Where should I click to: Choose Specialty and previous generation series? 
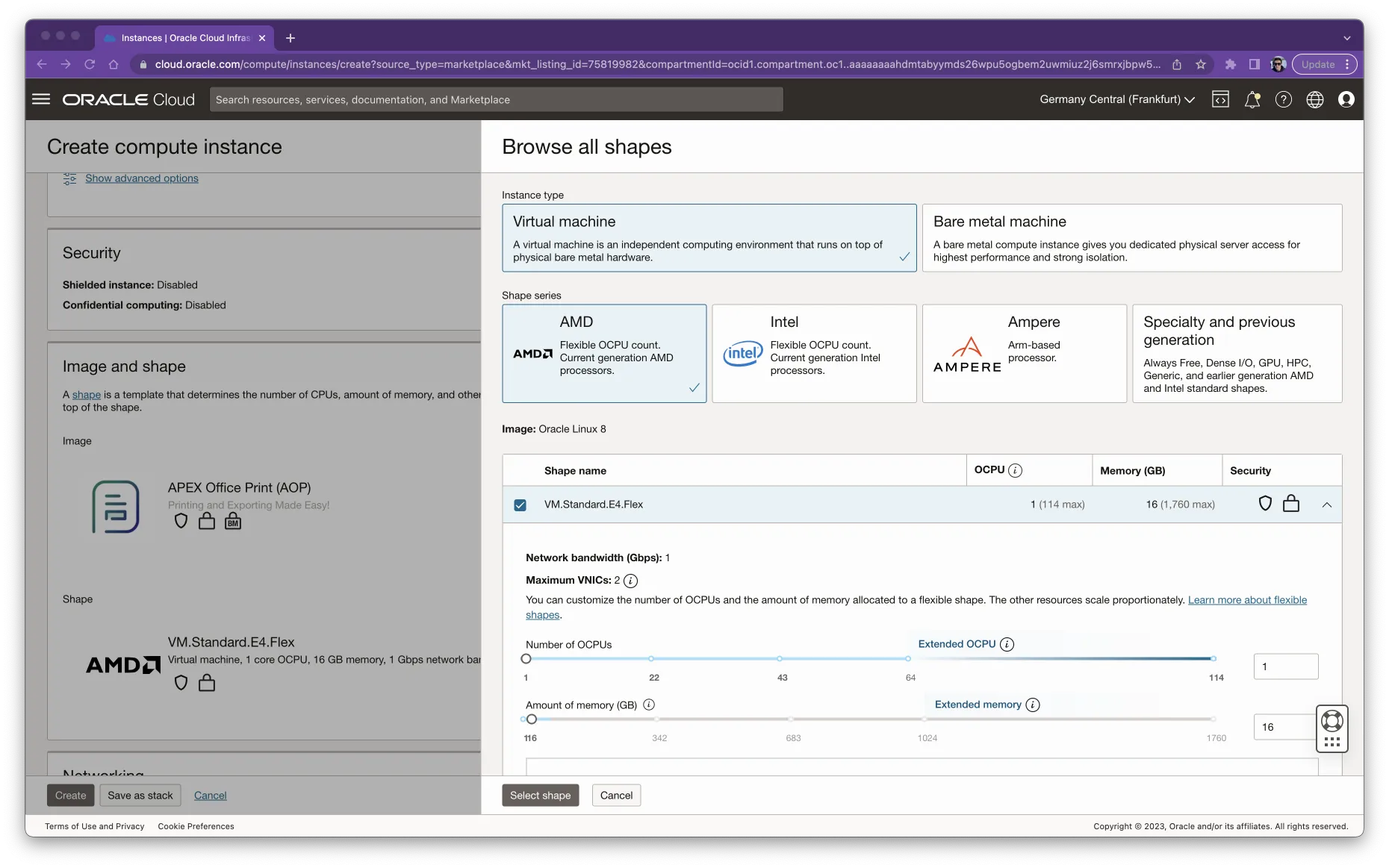pos(1237,353)
